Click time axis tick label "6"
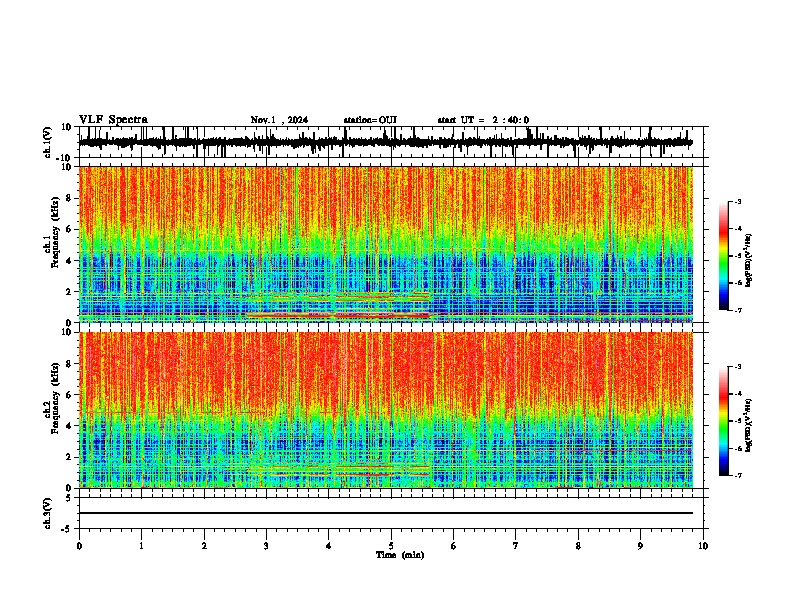The height and width of the screenshot is (612, 792). coord(454,546)
